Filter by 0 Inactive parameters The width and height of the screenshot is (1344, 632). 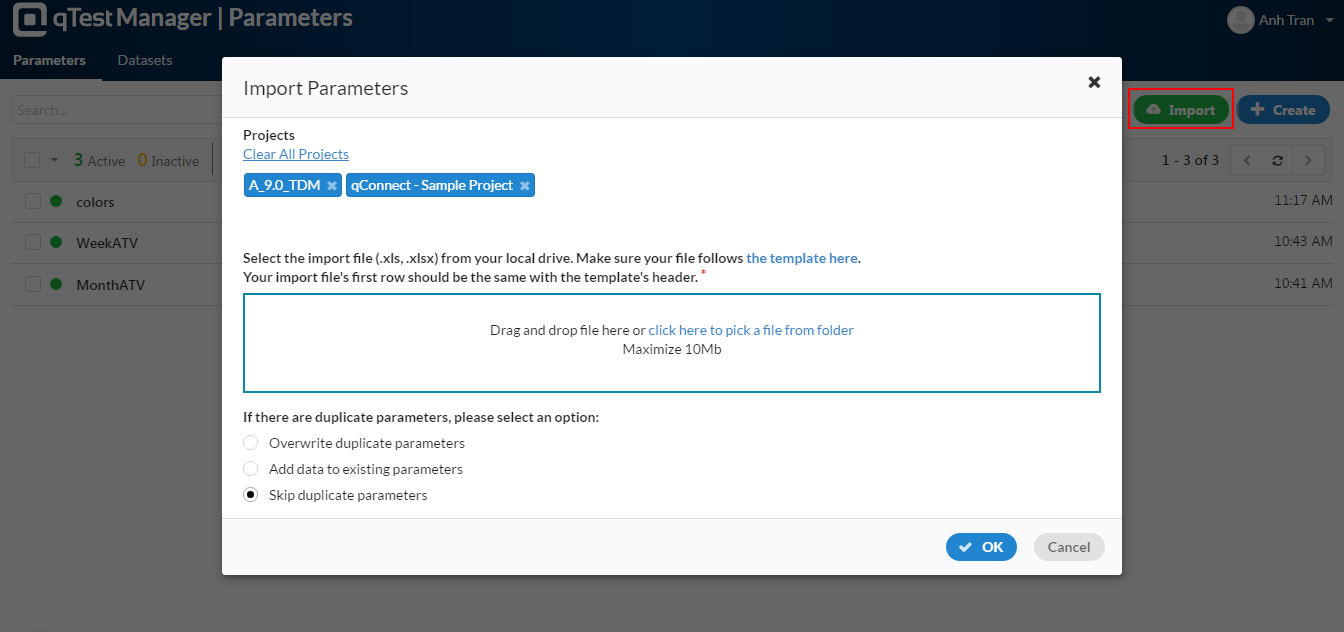[169, 161]
